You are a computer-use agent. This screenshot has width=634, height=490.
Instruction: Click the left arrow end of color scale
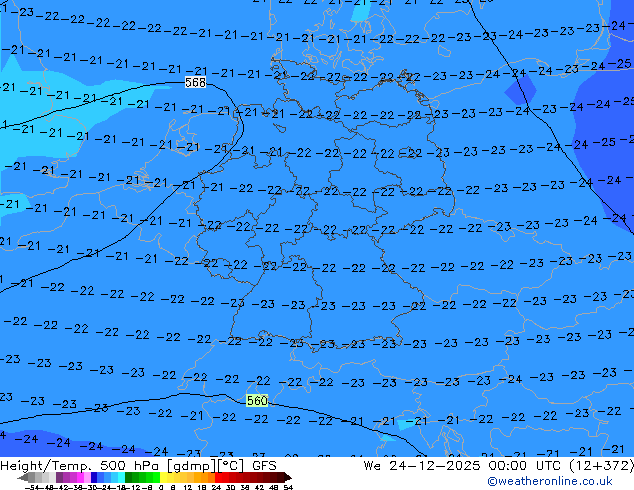[23, 478]
